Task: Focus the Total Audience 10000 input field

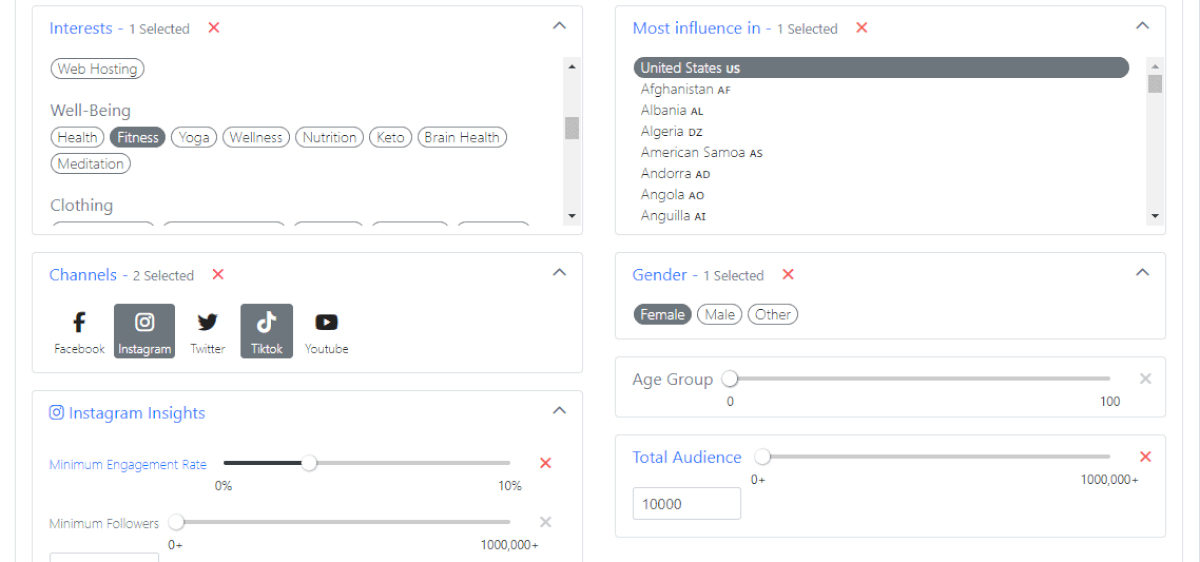Action: click(687, 504)
